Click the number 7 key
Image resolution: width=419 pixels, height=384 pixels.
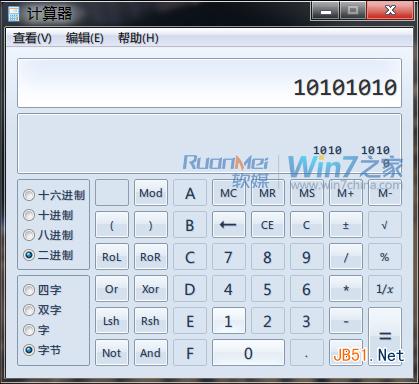pos(229,257)
